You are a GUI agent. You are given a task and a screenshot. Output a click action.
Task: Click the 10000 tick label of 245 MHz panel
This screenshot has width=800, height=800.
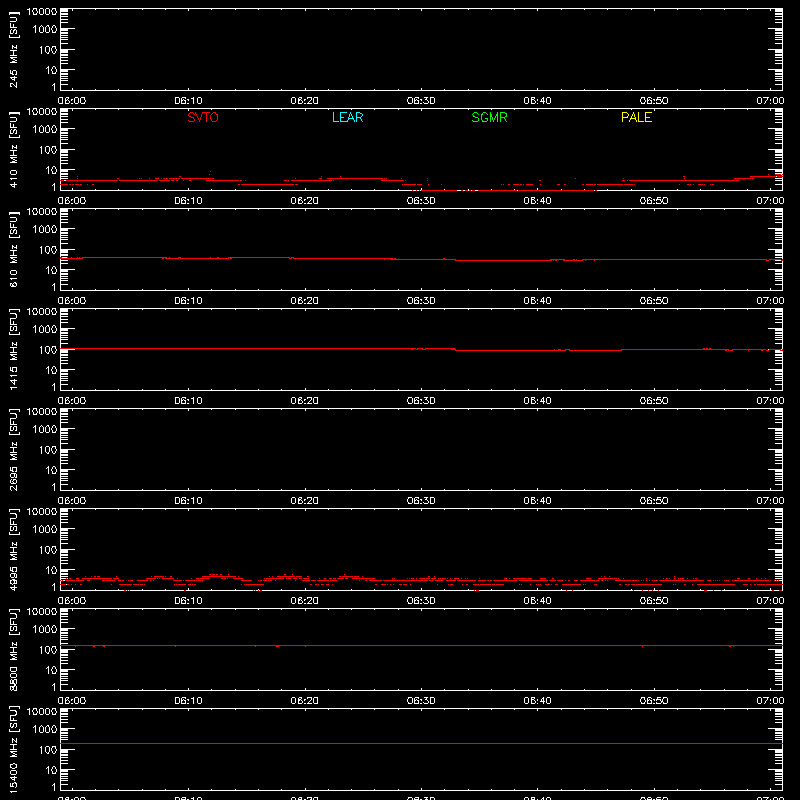coord(42,12)
